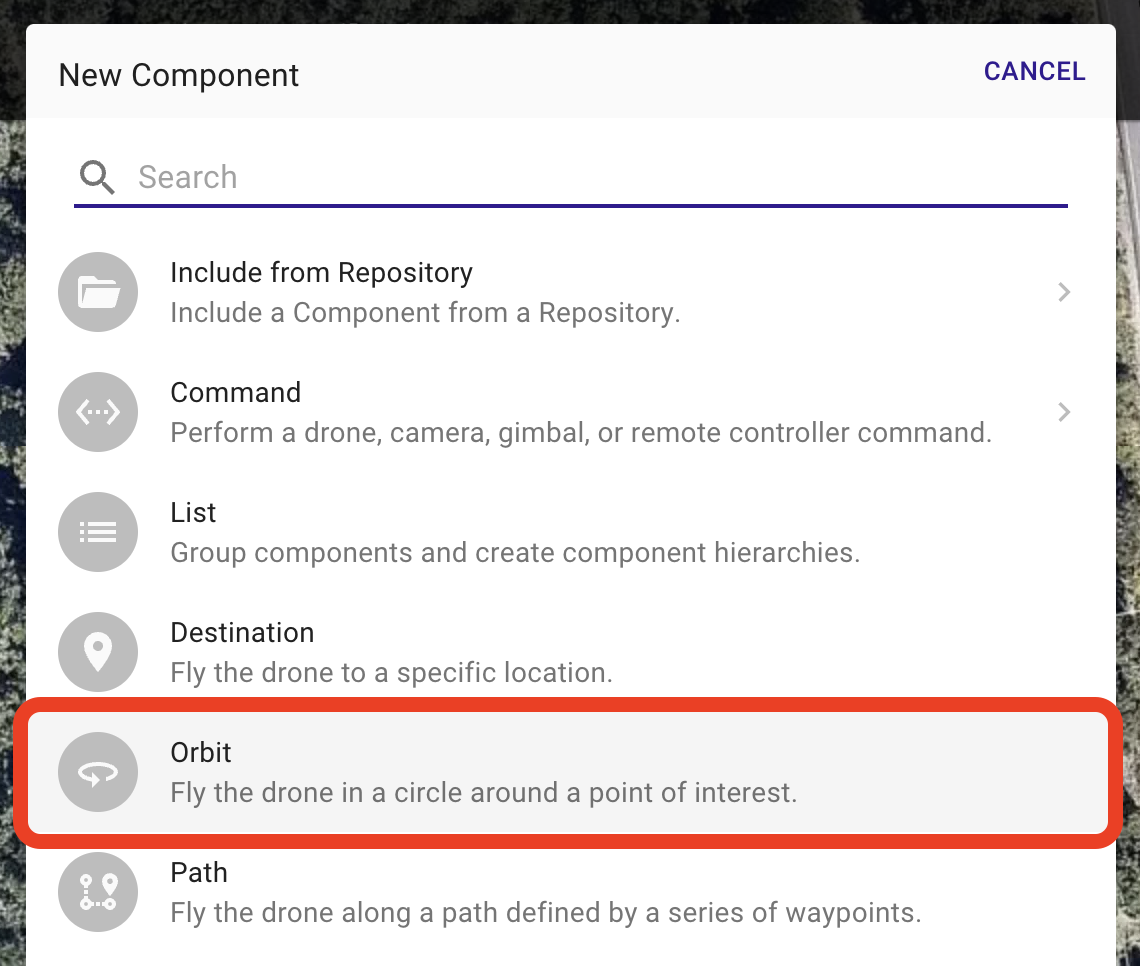The image size is (1140, 966).
Task: Expand the Command row chevron
Action: (x=1064, y=412)
